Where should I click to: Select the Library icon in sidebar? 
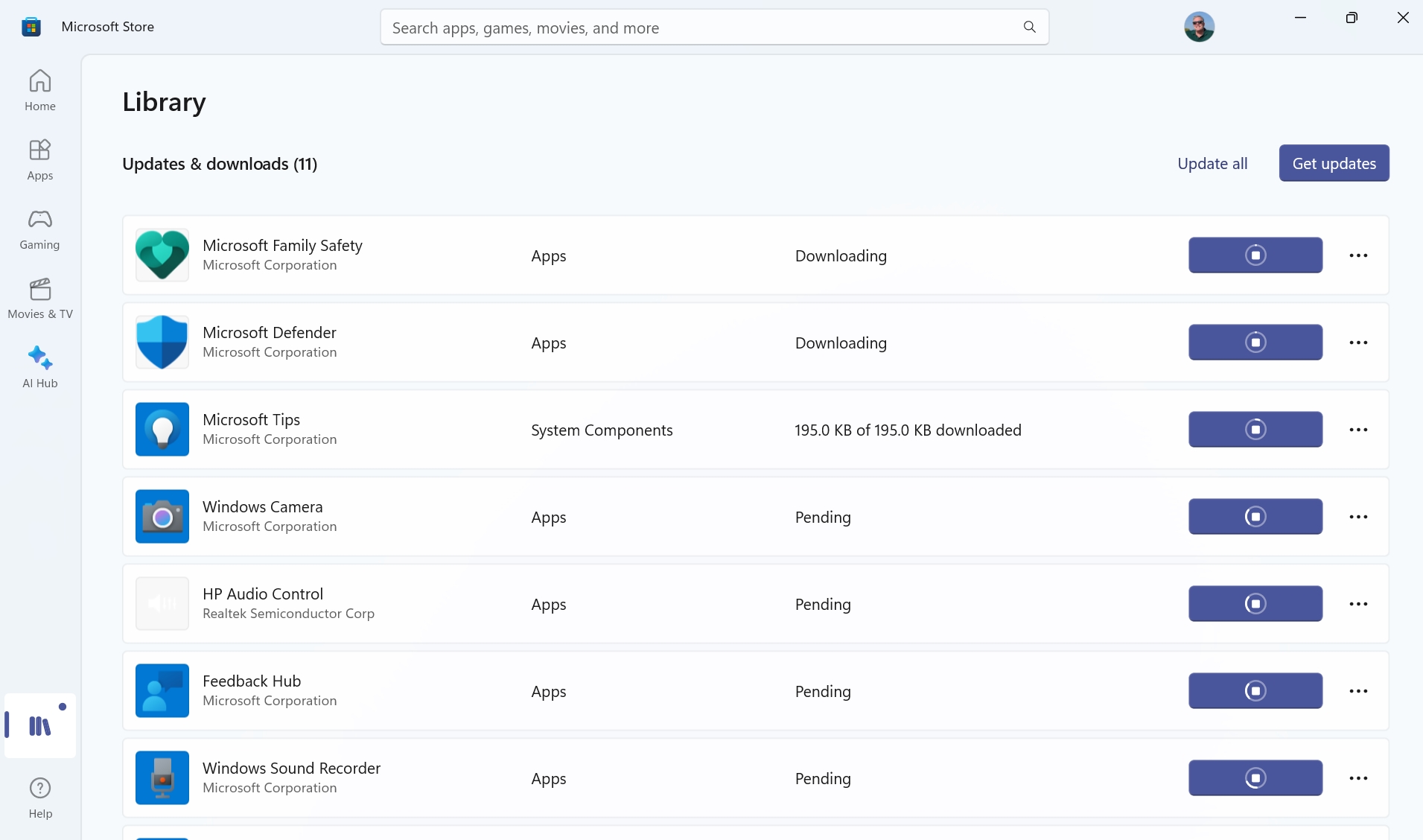click(40, 725)
